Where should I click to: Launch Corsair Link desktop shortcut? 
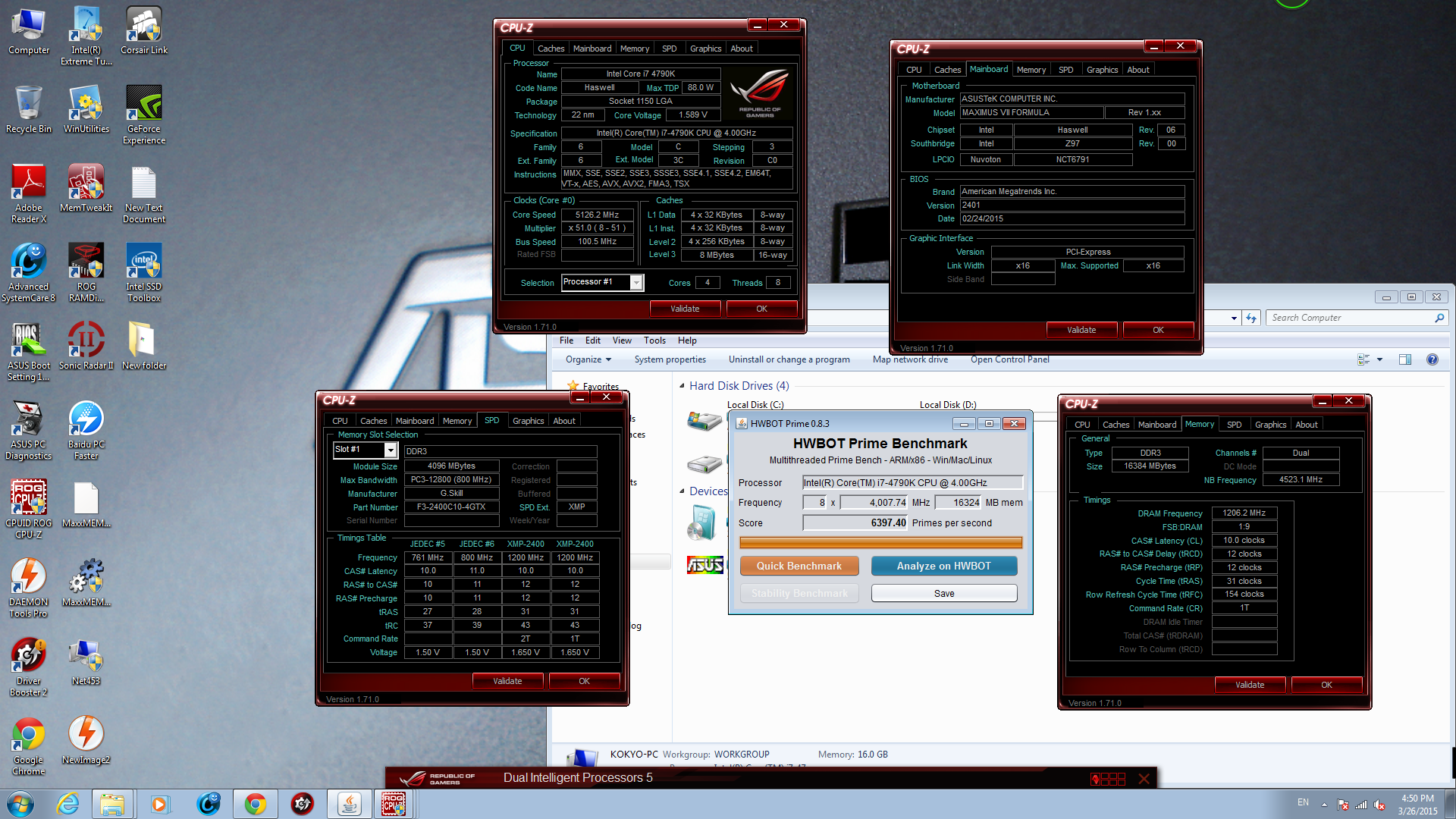[144, 31]
